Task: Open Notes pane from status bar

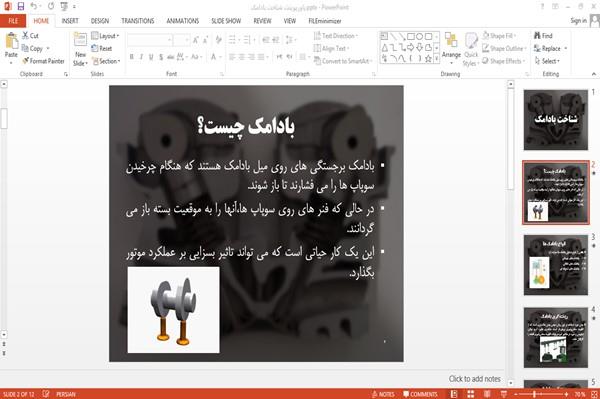Action: [x=383, y=394]
